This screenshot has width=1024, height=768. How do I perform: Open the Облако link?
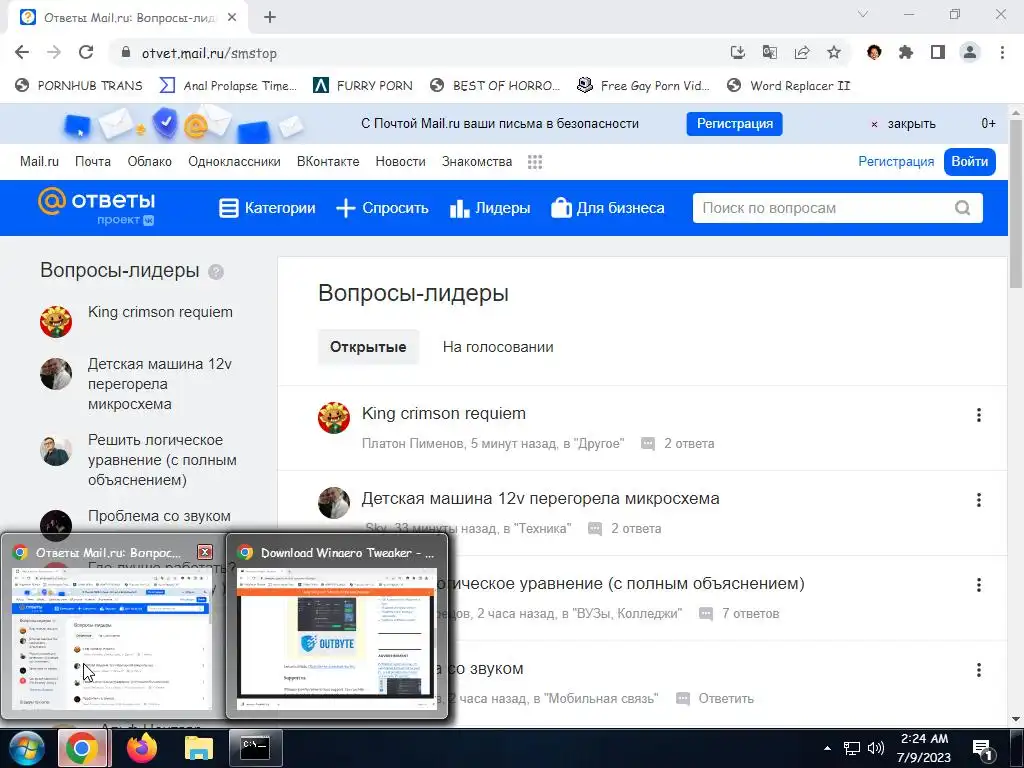pyautogui.click(x=150, y=161)
